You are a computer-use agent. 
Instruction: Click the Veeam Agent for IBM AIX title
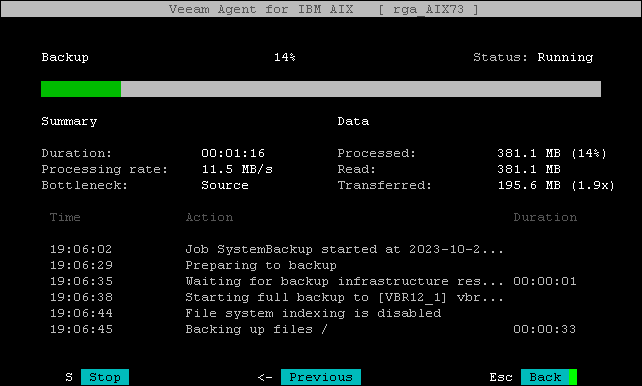[x=261, y=9]
